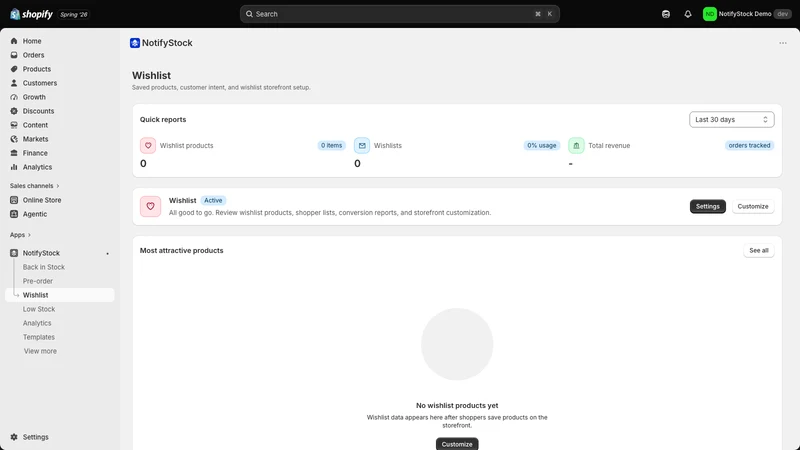The height and width of the screenshot is (450, 800).
Task: Click the 0 items badge
Action: pyautogui.click(x=331, y=145)
